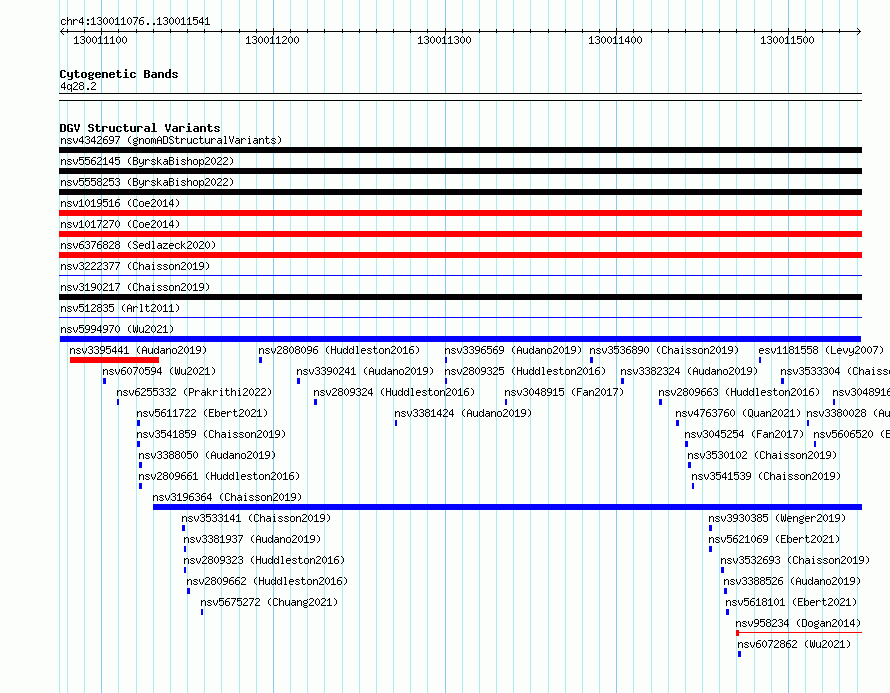Select nsv5618101 (Ebert2021) label

[791, 602]
